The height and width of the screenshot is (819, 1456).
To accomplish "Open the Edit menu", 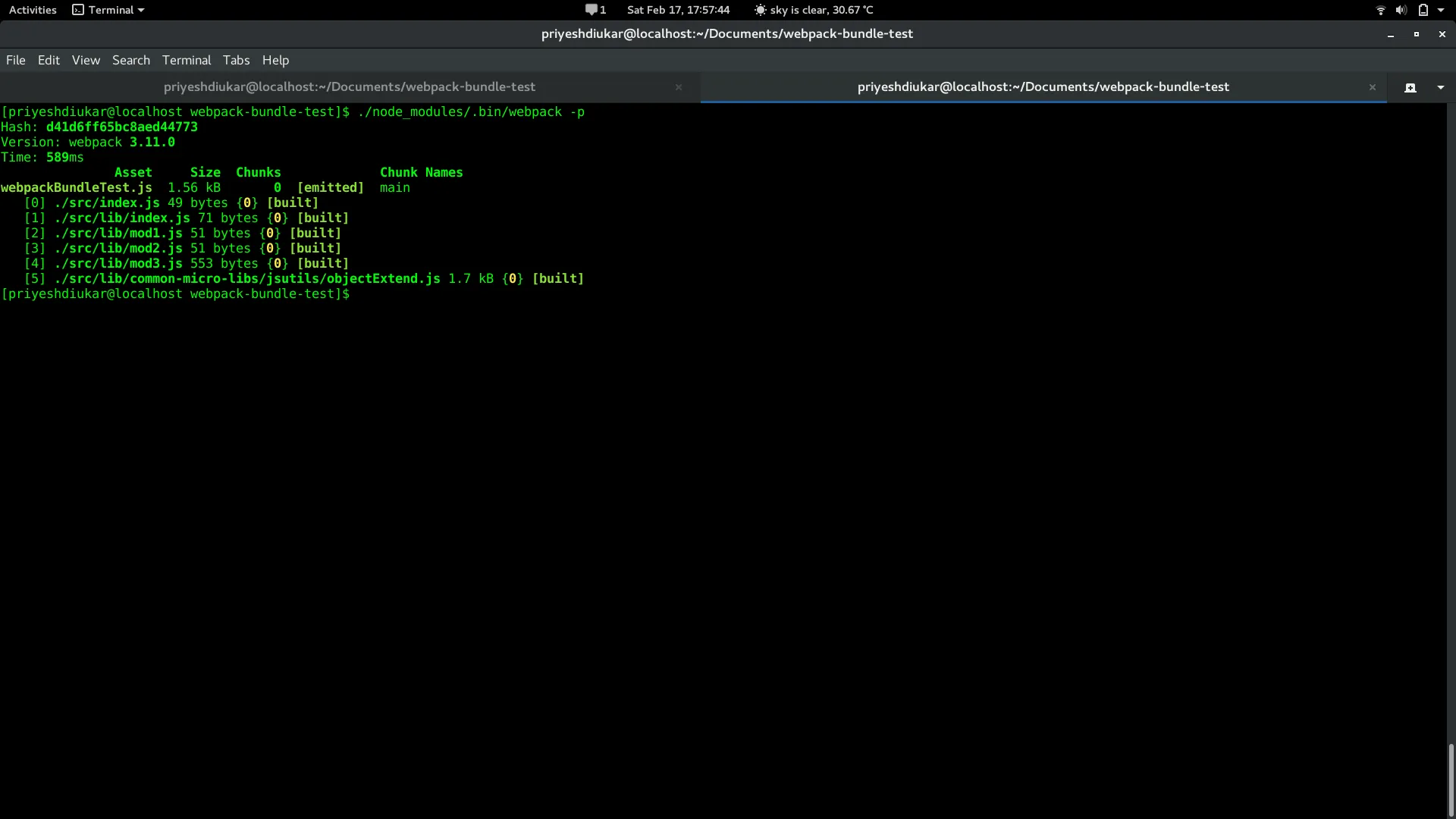I will point(49,60).
